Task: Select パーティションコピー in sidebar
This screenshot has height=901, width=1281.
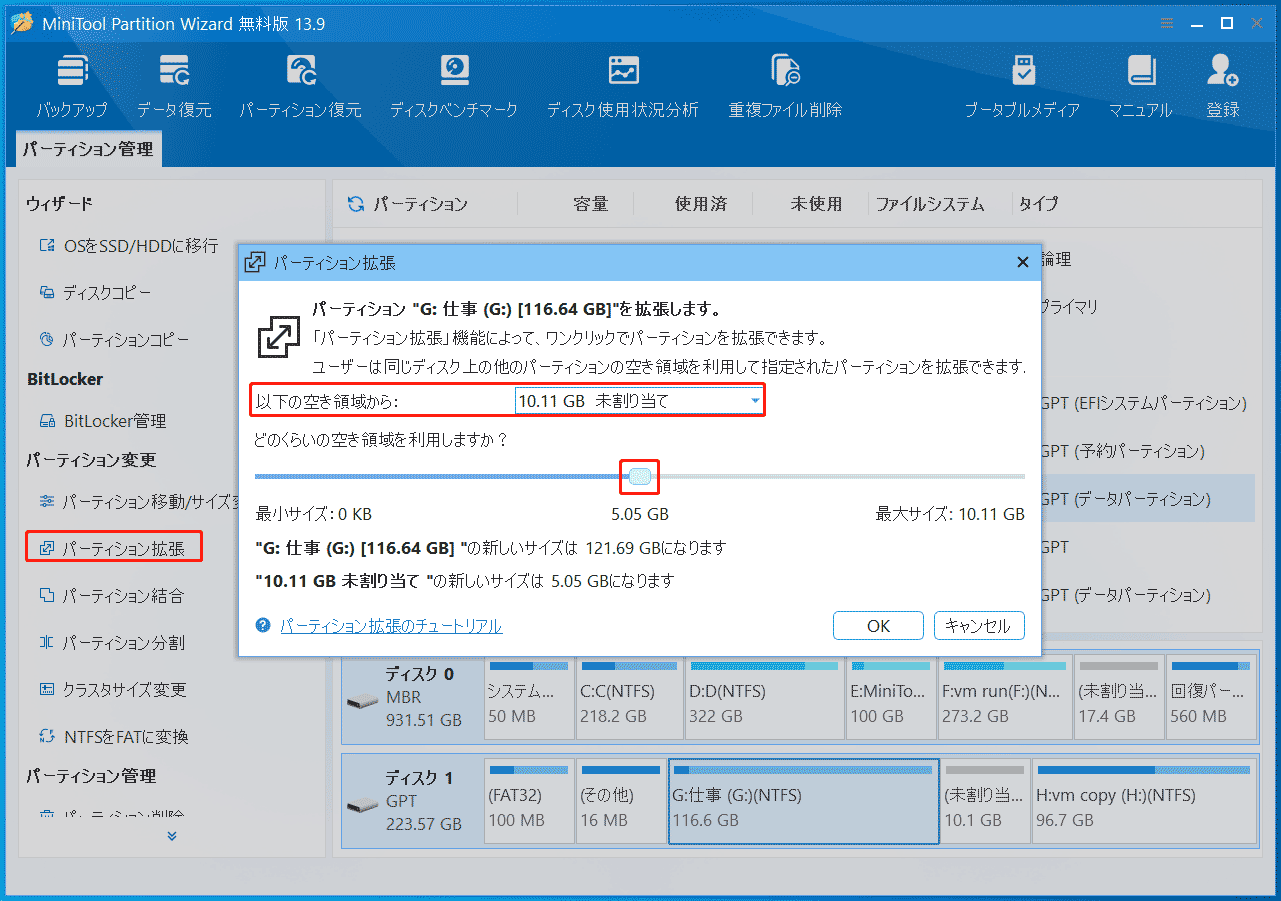Action: (113, 340)
